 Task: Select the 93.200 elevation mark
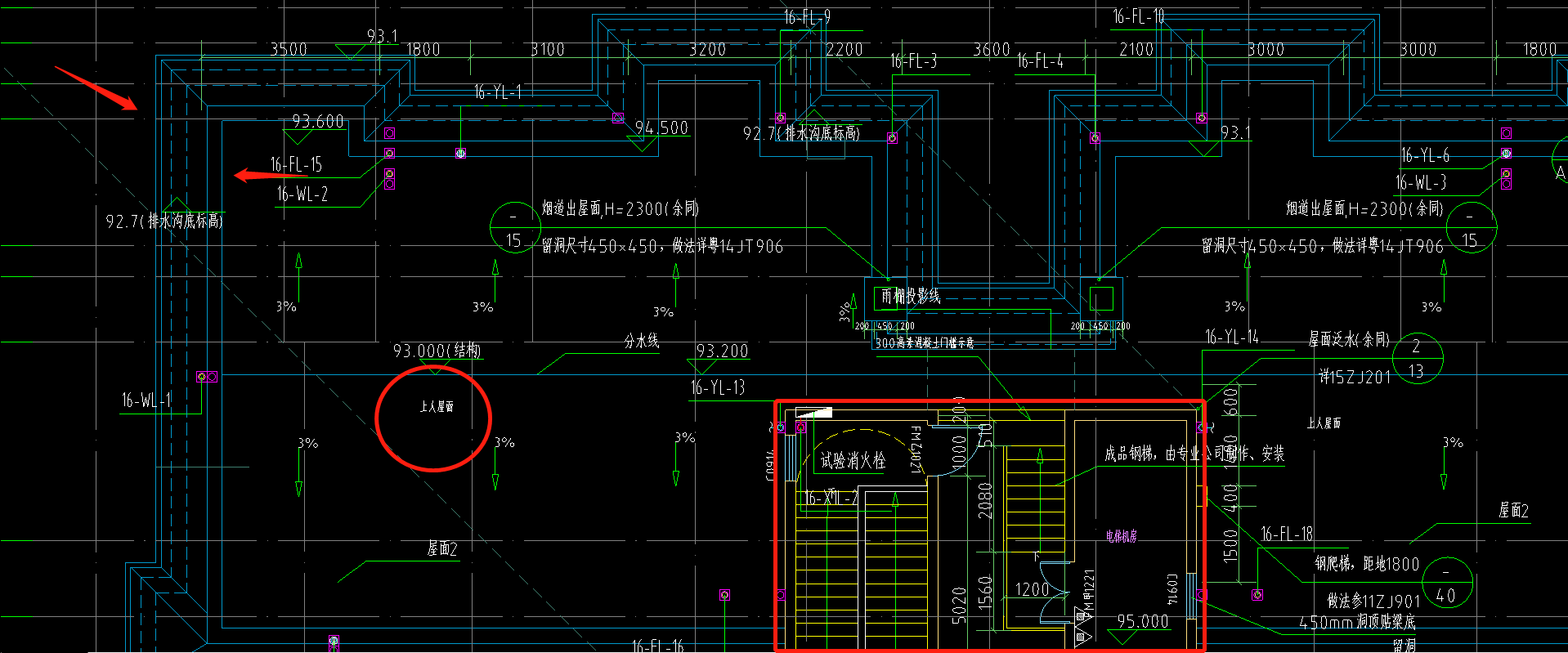(723, 351)
